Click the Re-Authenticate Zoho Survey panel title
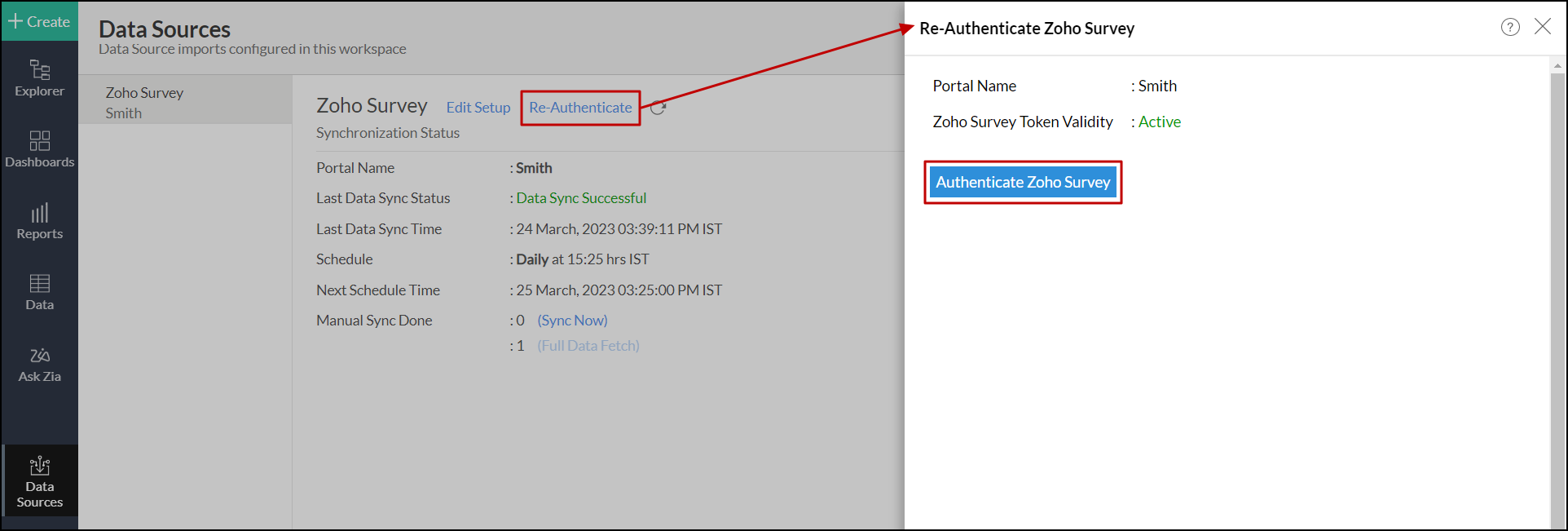The image size is (1568, 531). click(x=1027, y=29)
